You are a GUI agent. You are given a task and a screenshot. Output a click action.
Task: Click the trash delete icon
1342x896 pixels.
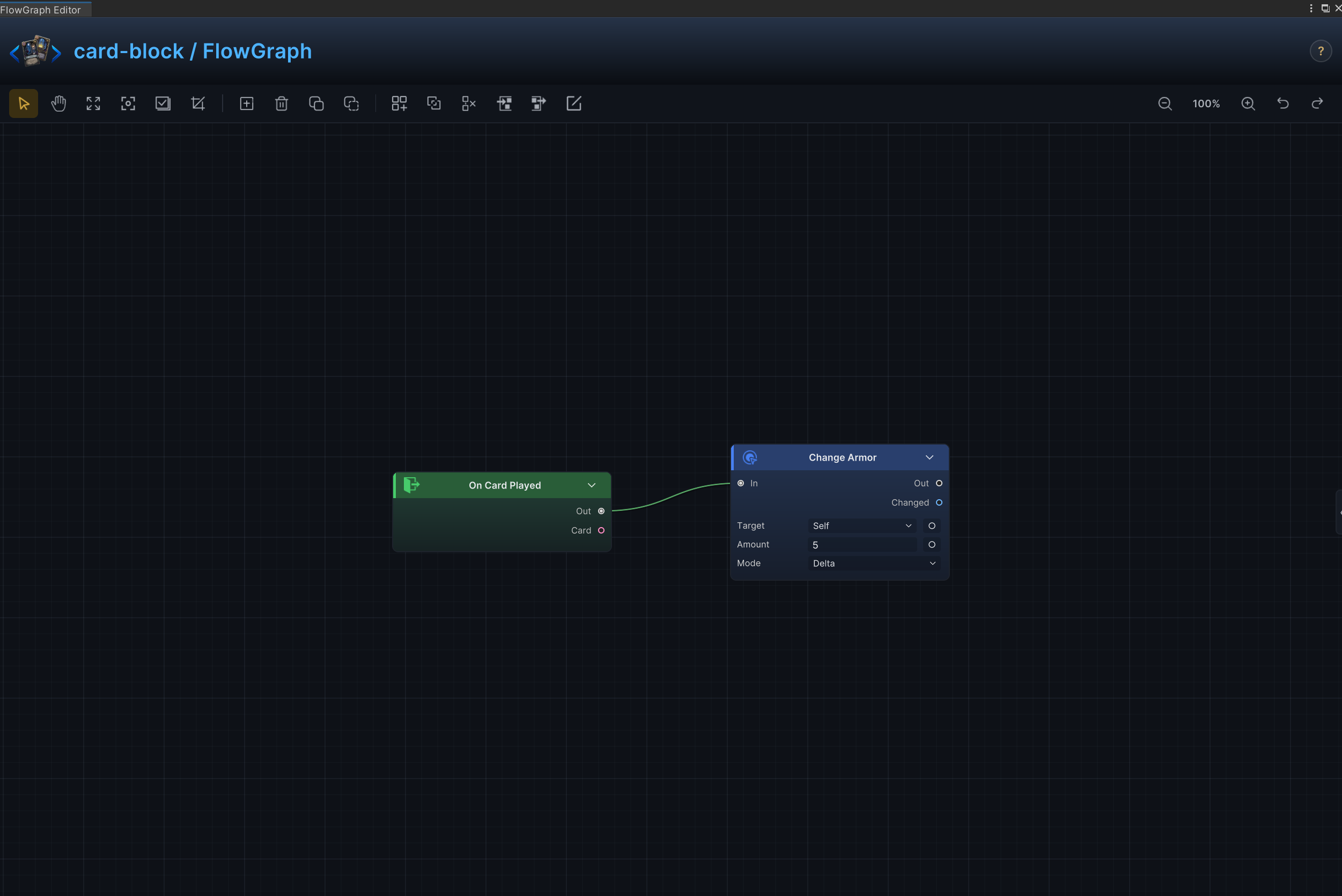[x=281, y=103]
